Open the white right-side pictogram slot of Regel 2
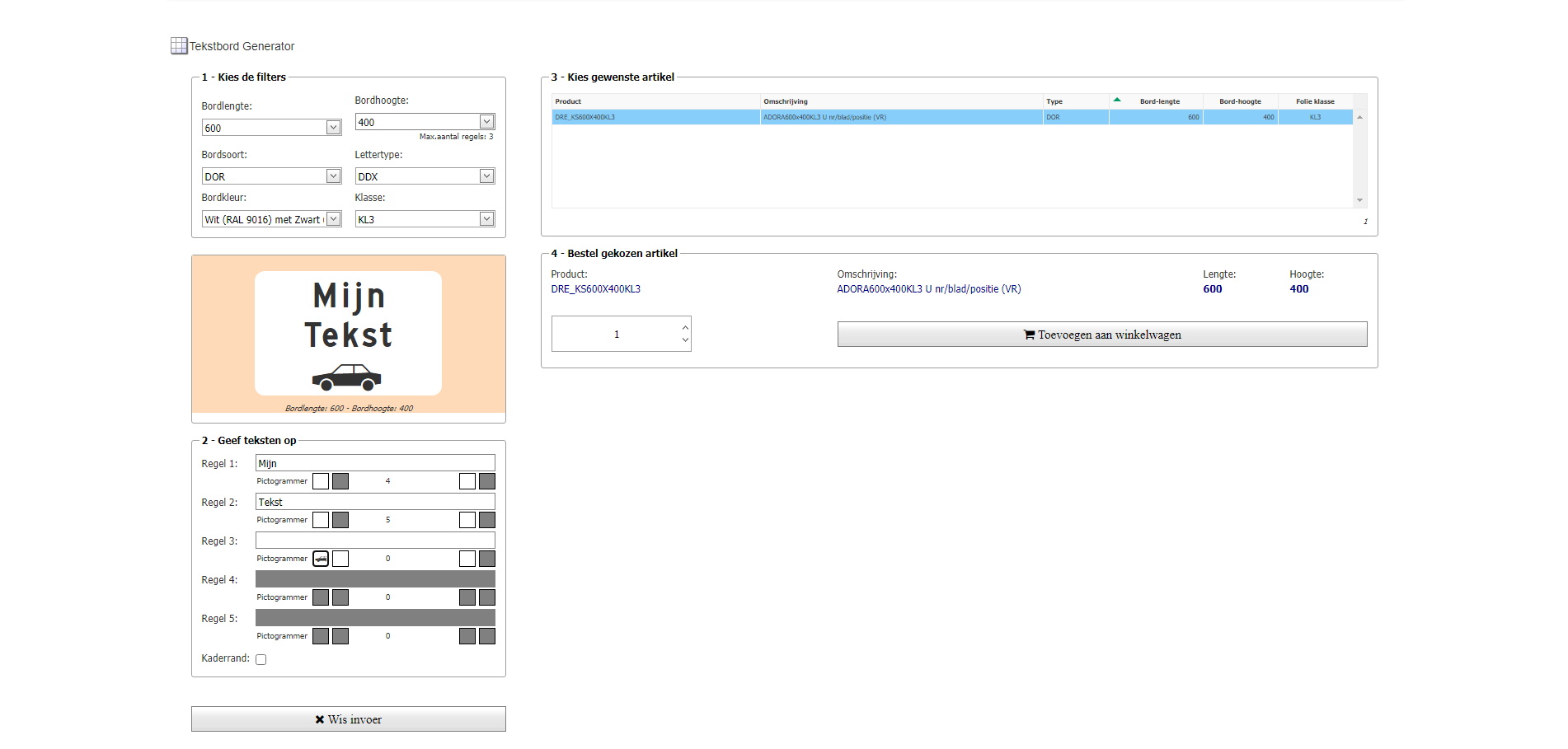 467,520
